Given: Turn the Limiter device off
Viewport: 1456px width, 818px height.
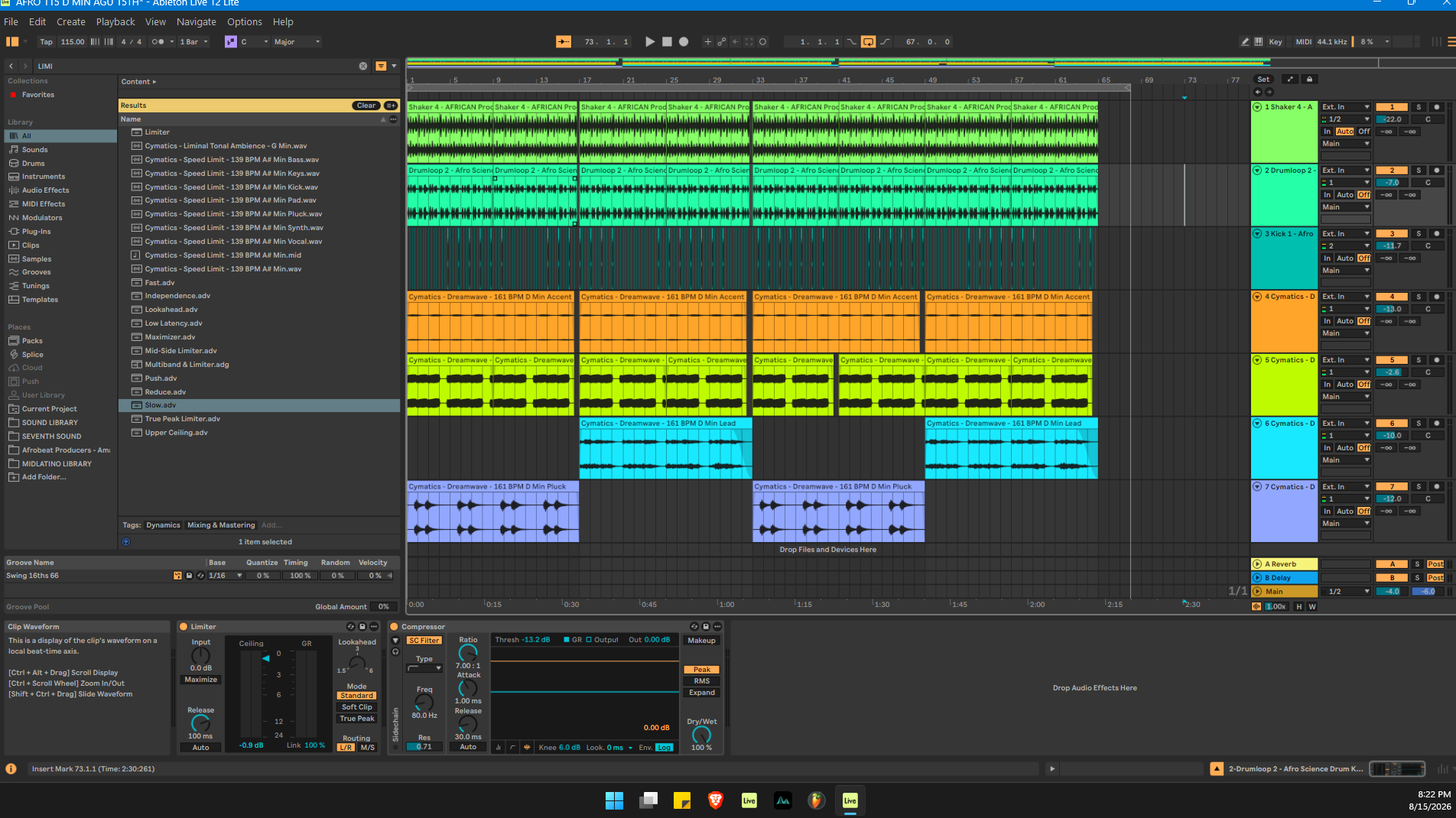Looking at the screenshot, I should pyautogui.click(x=184, y=627).
